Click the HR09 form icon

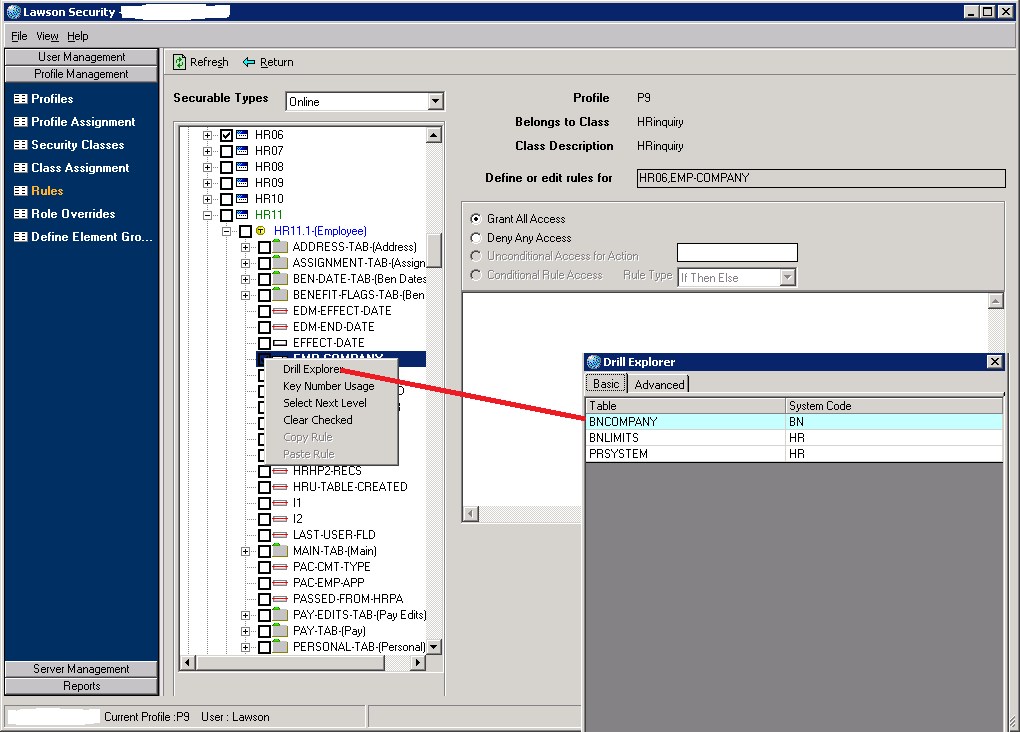[x=242, y=182]
